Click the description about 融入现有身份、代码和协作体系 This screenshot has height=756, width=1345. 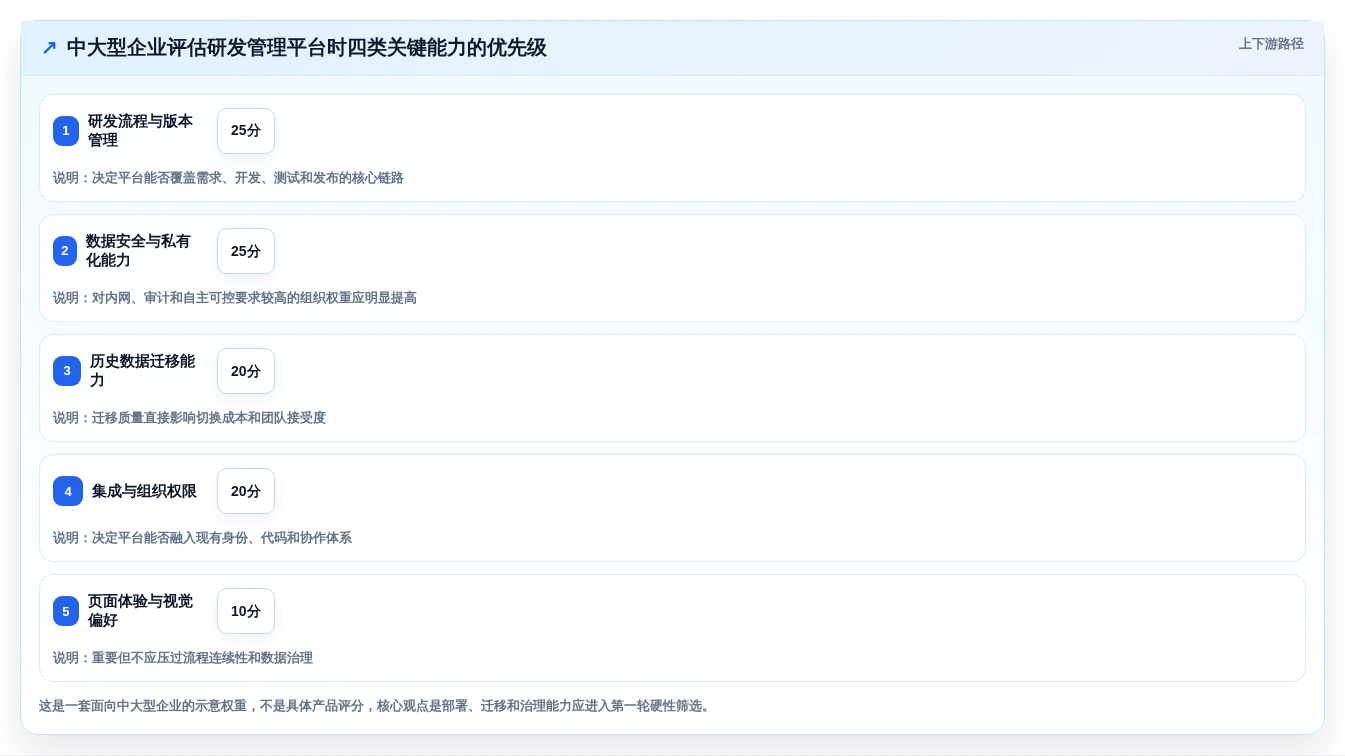202,538
